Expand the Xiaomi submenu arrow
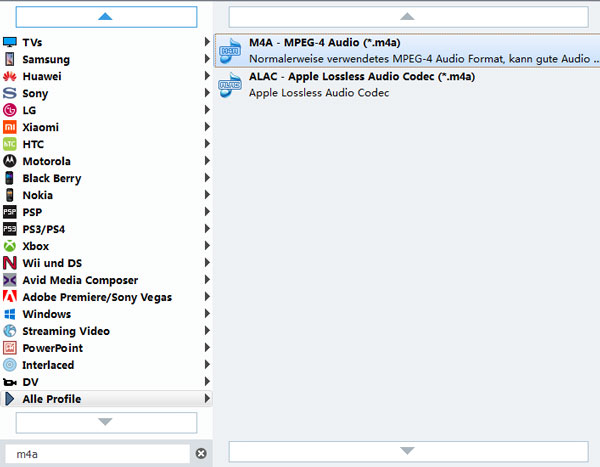The height and width of the screenshot is (467, 600). 207,127
